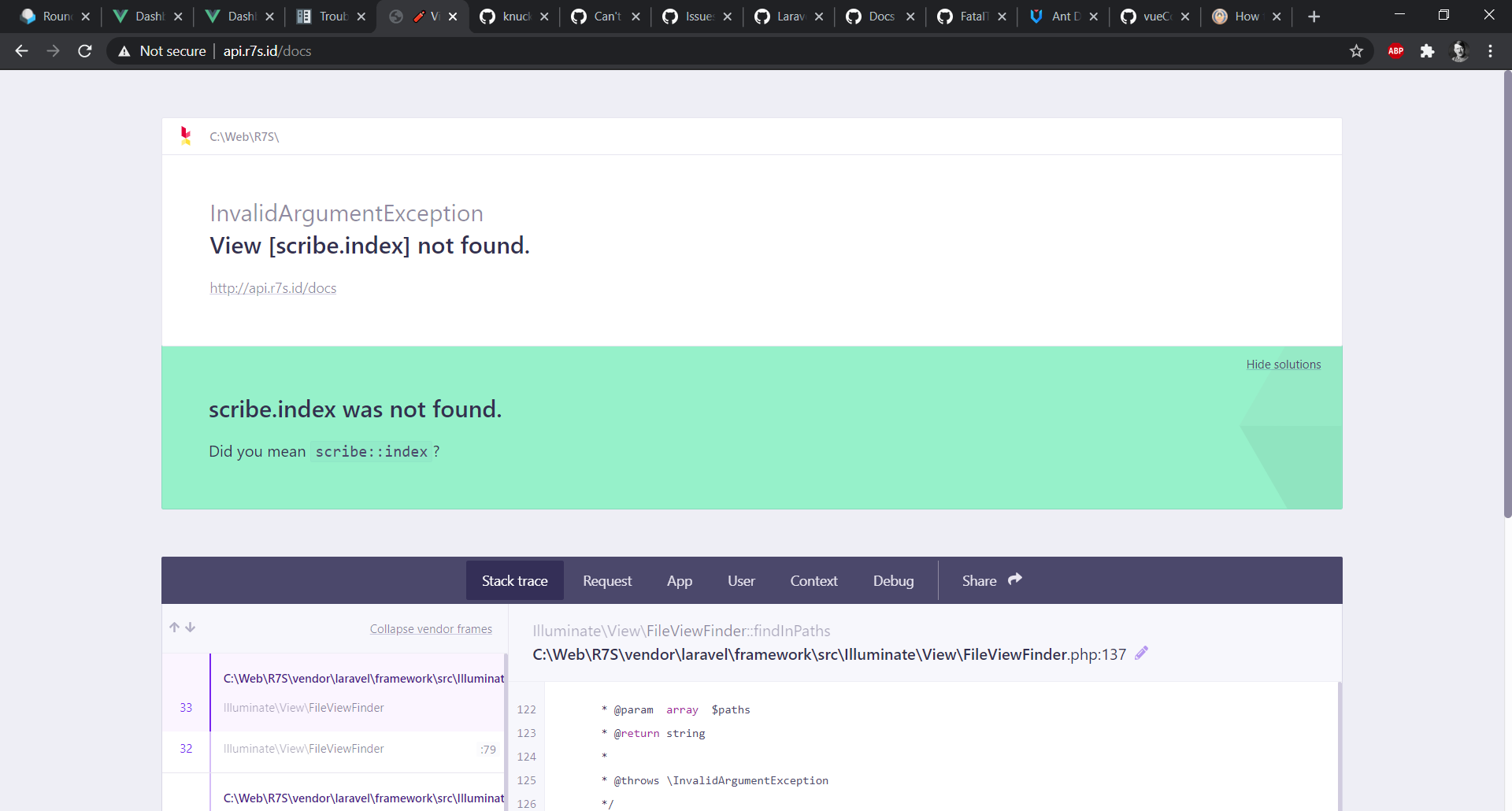Open the ABP adblocker extension
1512x811 pixels.
pyautogui.click(x=1395, y=50)
